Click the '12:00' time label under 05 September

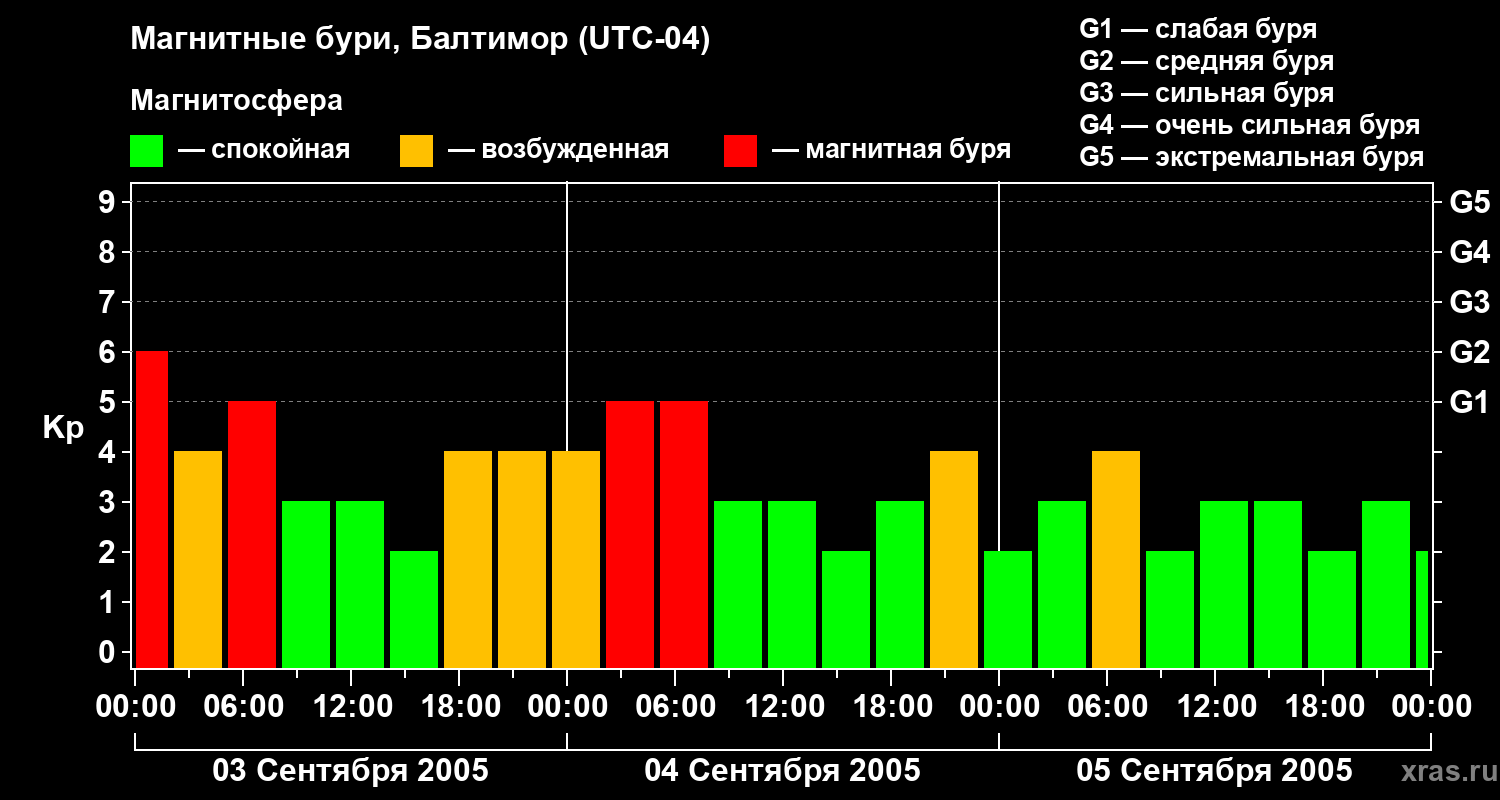coord(1215,707)
